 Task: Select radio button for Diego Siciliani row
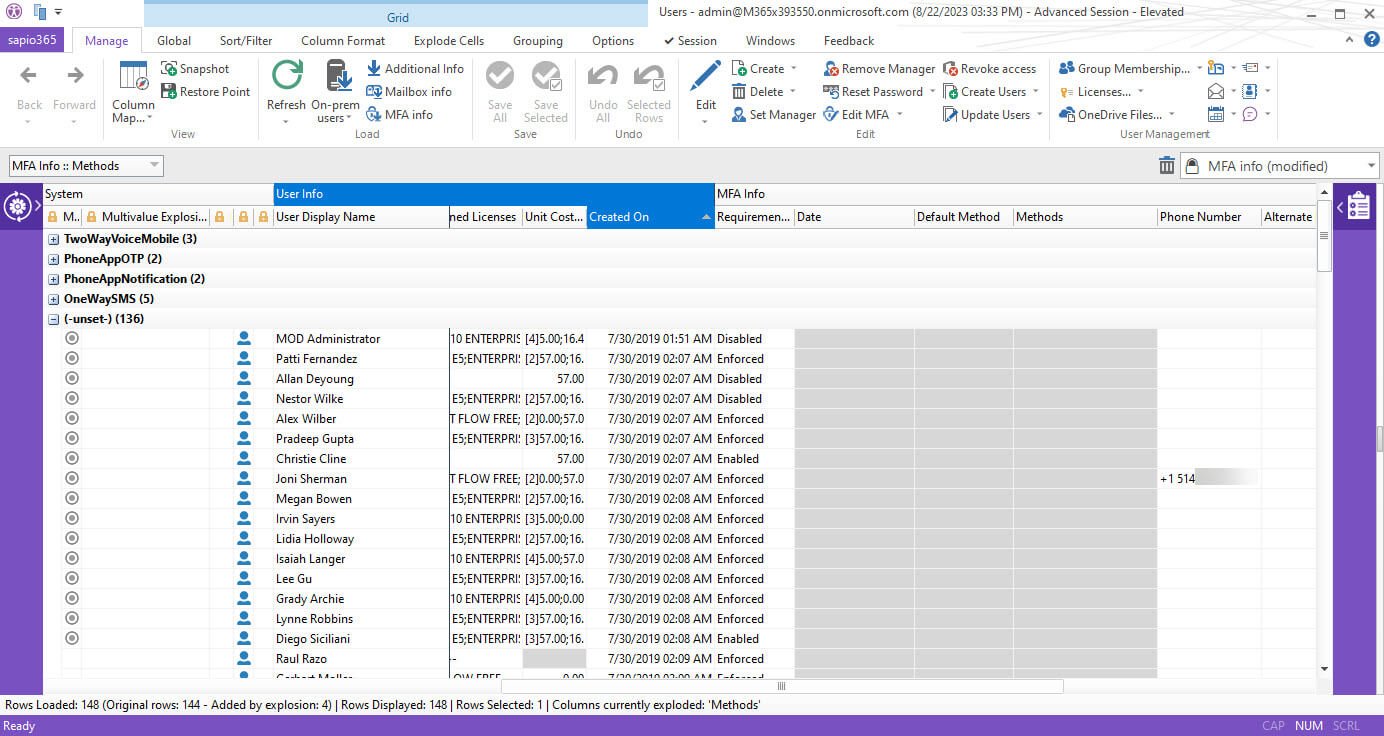coord(72,639)
